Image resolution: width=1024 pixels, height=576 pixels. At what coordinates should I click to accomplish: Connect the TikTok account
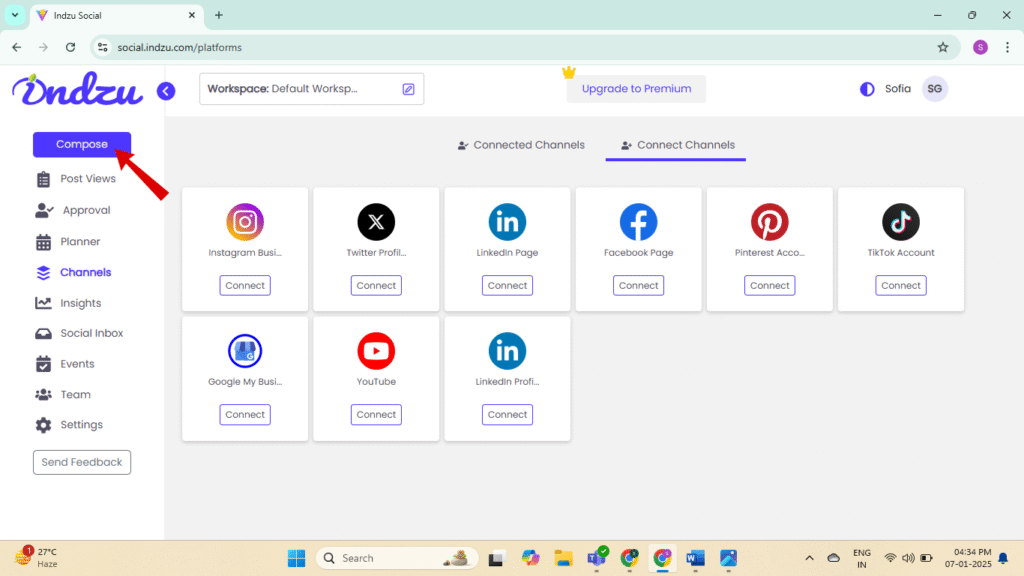point(901,285)
